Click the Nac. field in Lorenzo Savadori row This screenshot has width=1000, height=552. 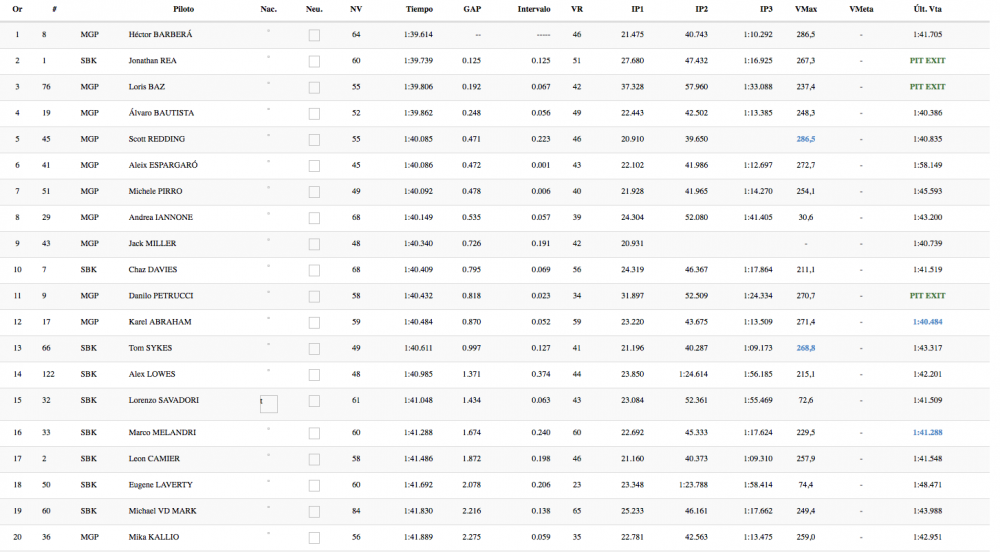[x=268, y=404]
